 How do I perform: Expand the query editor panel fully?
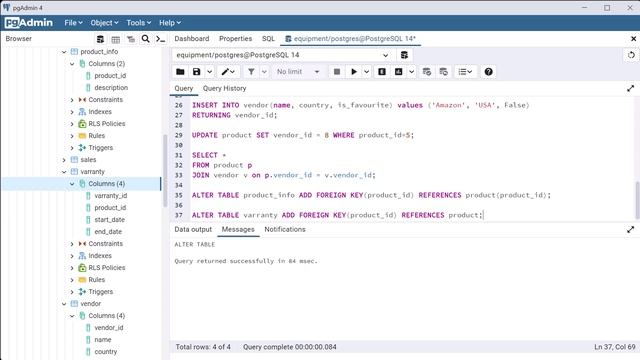click(x=631, y=89)
